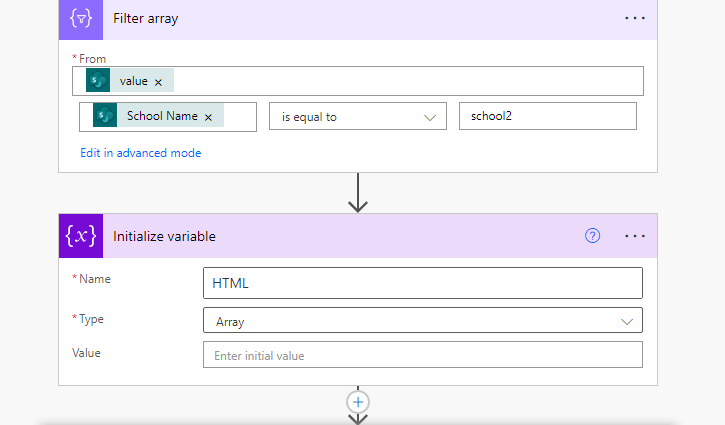
Task: Select the Initialize variable header title
Action: click(164, 236)
